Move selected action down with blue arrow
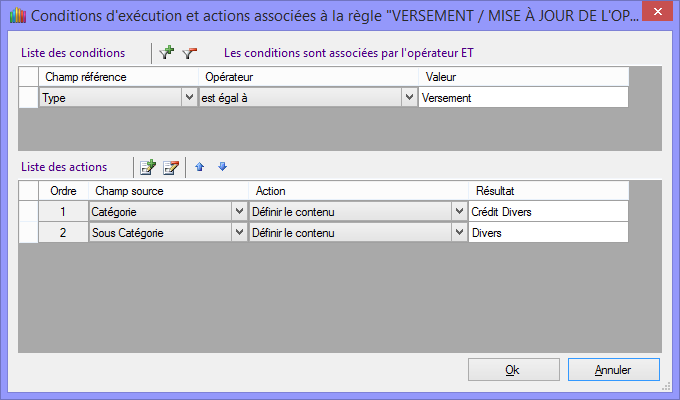This screenshot has width=680, height=400. 222,167
